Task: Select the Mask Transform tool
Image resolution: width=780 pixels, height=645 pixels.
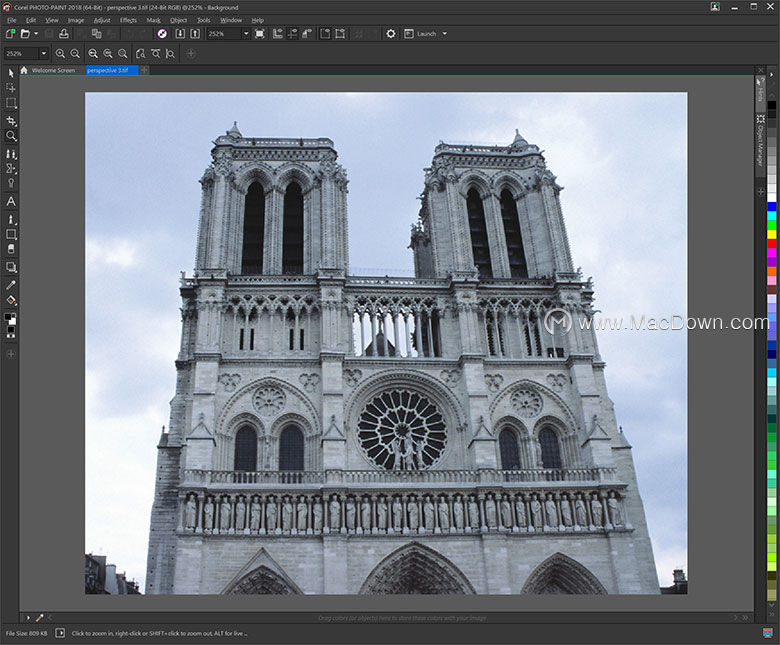Action: click(10, 88)
